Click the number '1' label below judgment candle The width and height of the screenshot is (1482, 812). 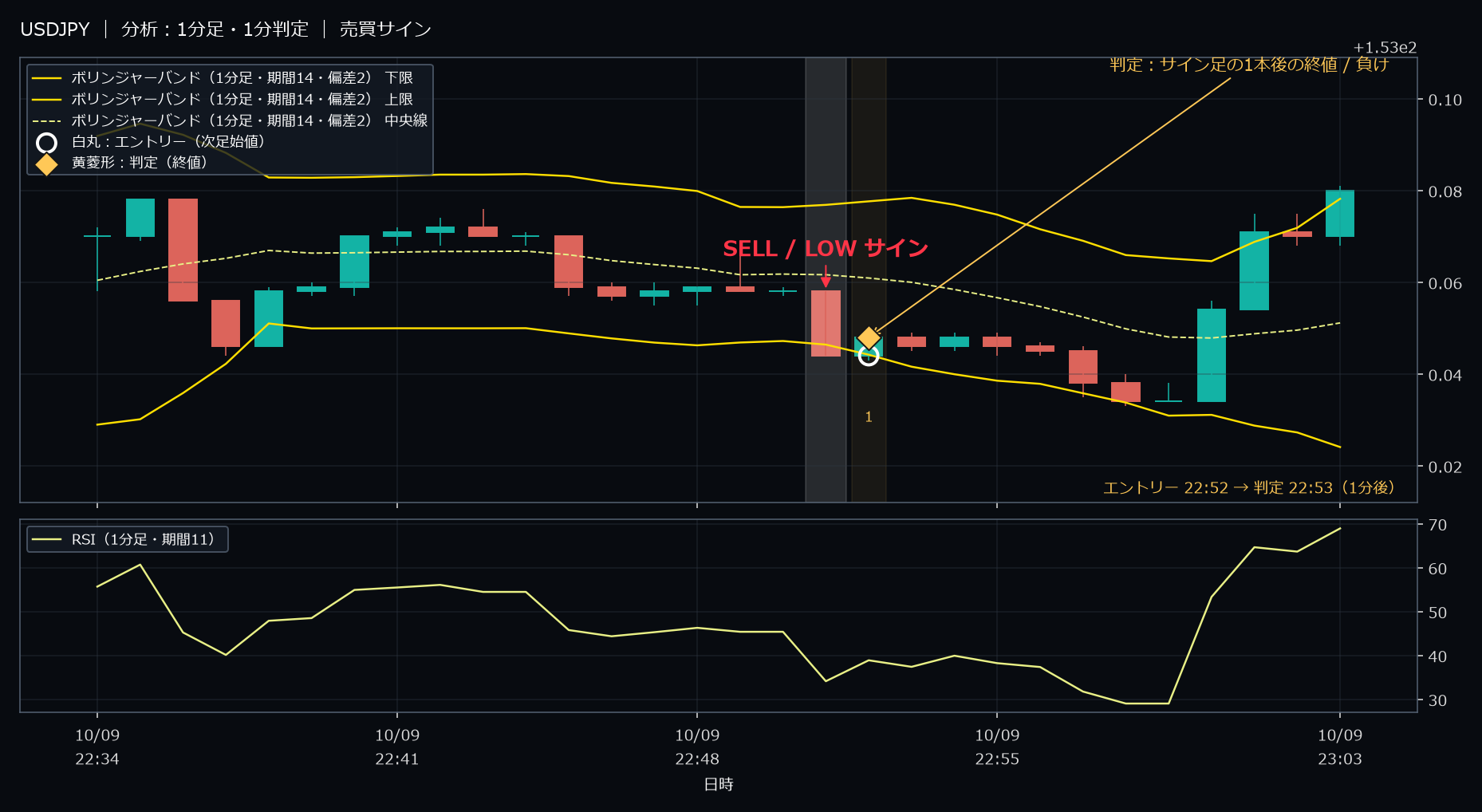pyautogui.click(x=869, y=417)
